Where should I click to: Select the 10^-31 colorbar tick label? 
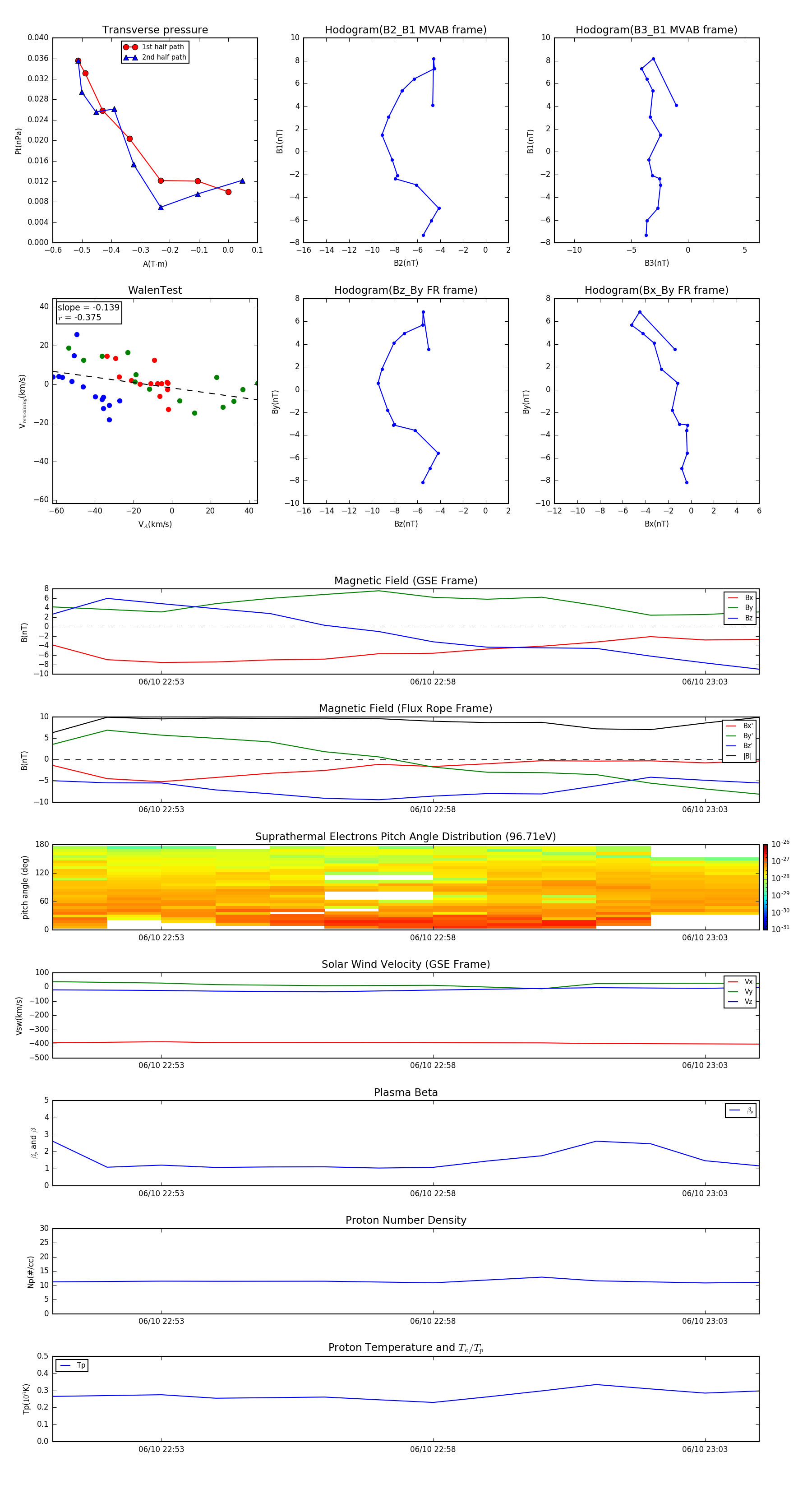coord(780,929)
